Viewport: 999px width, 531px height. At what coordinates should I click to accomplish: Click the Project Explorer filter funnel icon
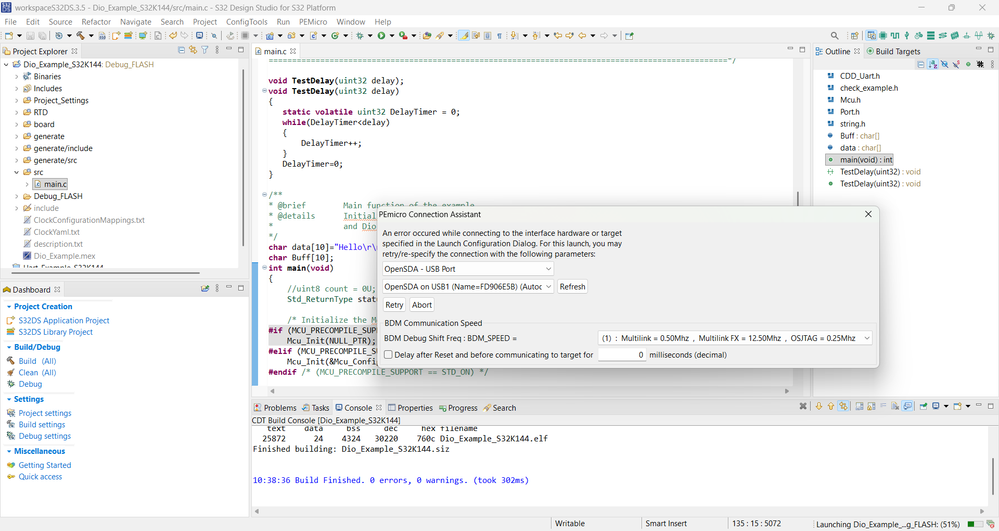(x=205, y=50)
